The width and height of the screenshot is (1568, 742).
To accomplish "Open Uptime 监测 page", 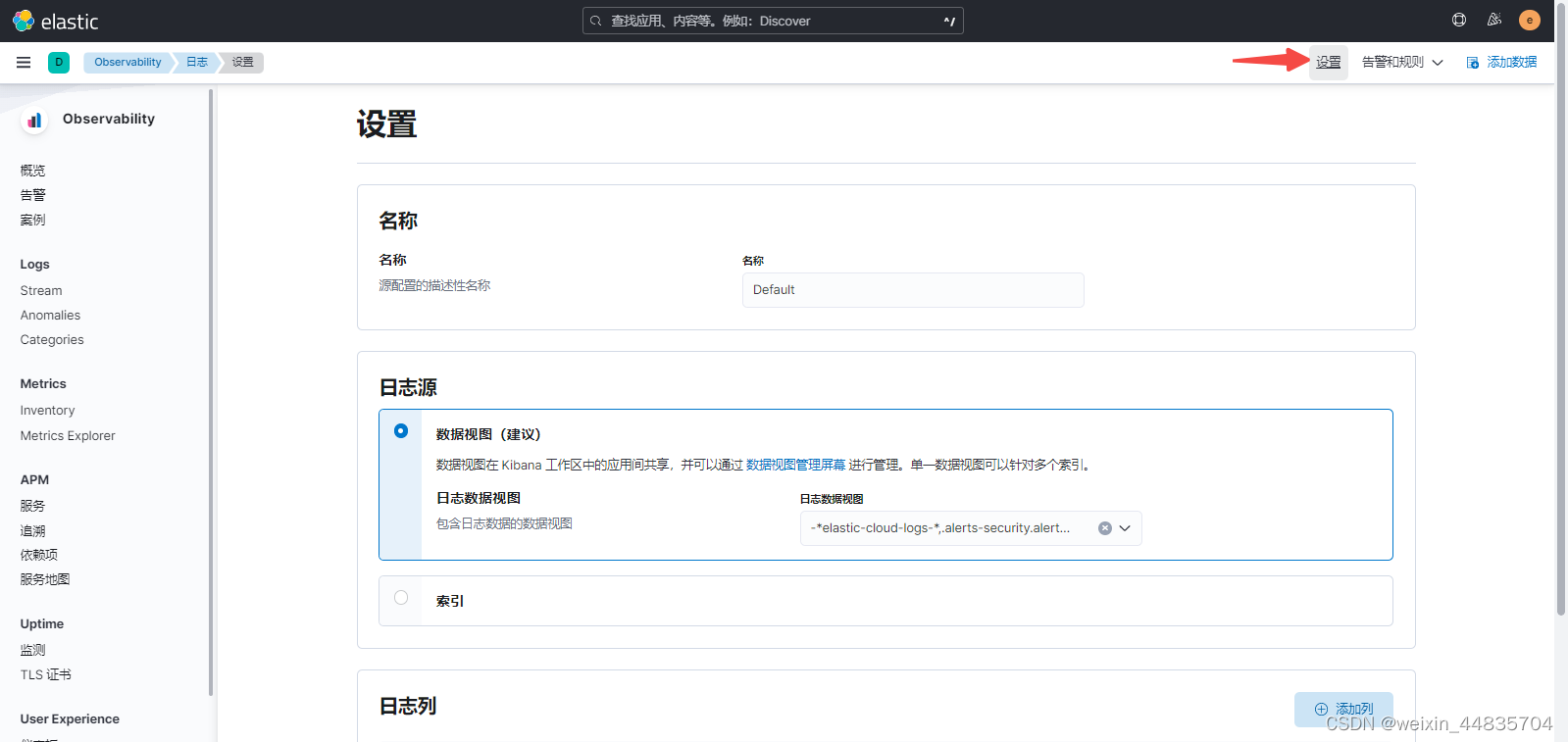I will (x=32, y=650).
